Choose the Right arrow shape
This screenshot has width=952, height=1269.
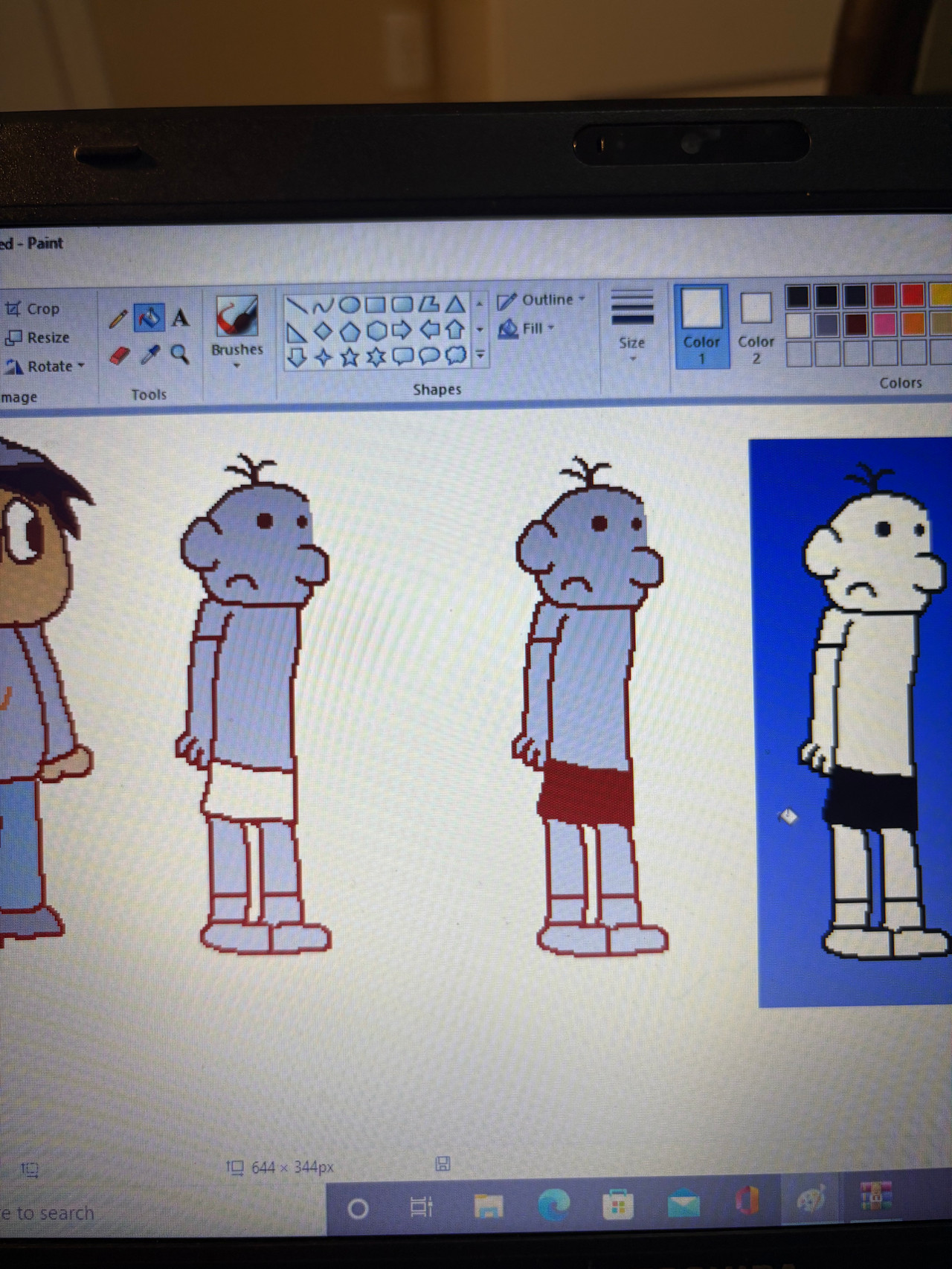coord(402,330)
